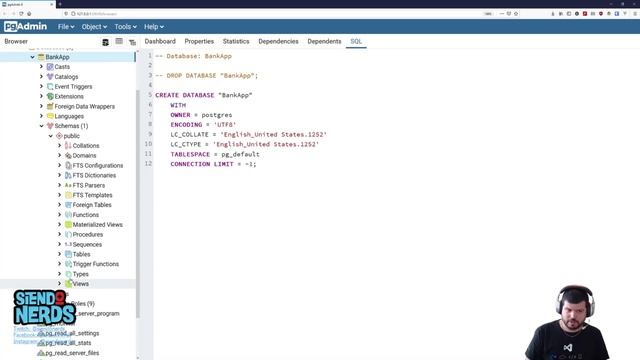640x360 pixels.
Task: Click the Query Tool icon in the Browser toolbar
Action: click(x=105, y=42)
